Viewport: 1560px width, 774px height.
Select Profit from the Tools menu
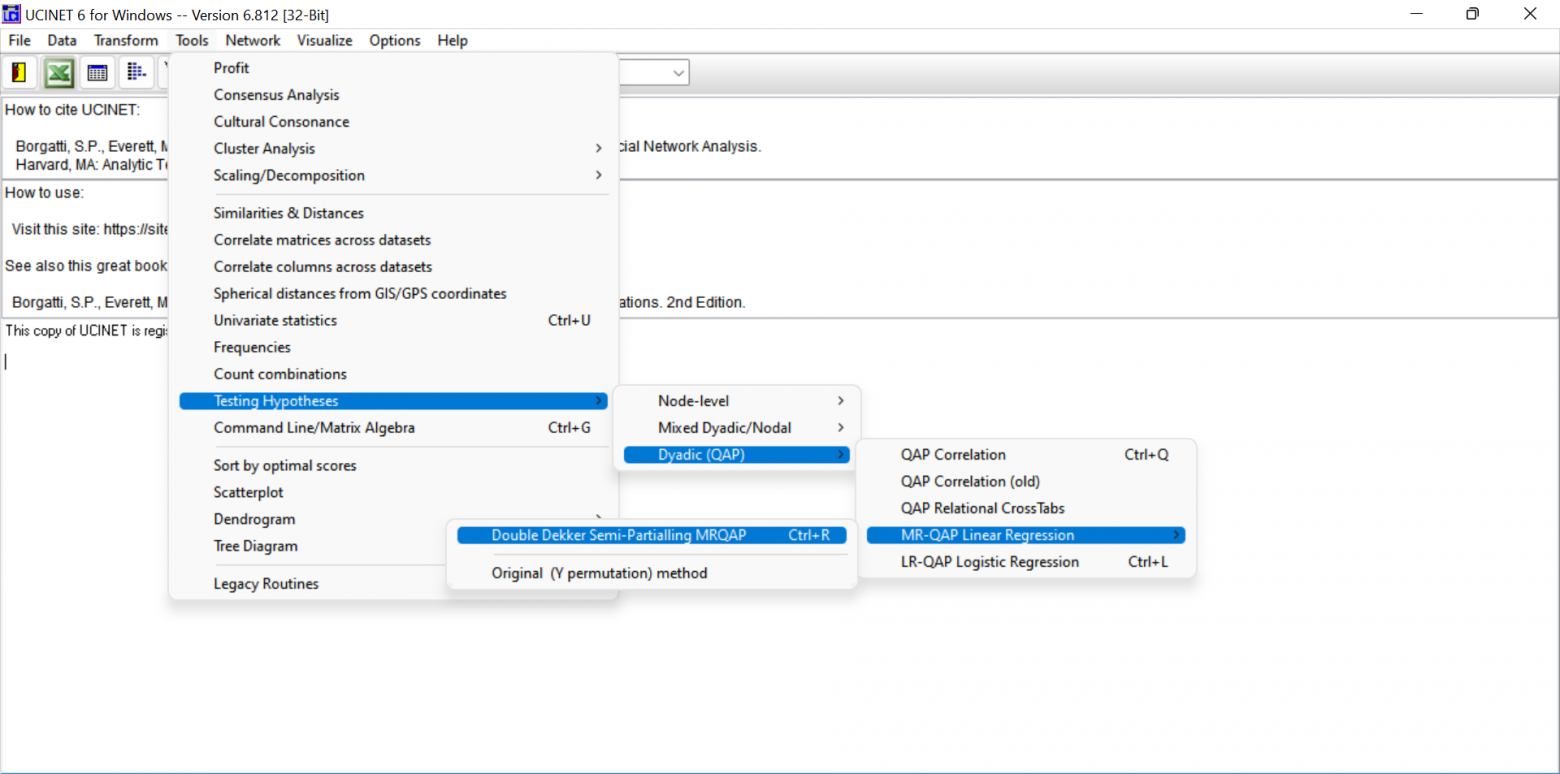(394, 68)
